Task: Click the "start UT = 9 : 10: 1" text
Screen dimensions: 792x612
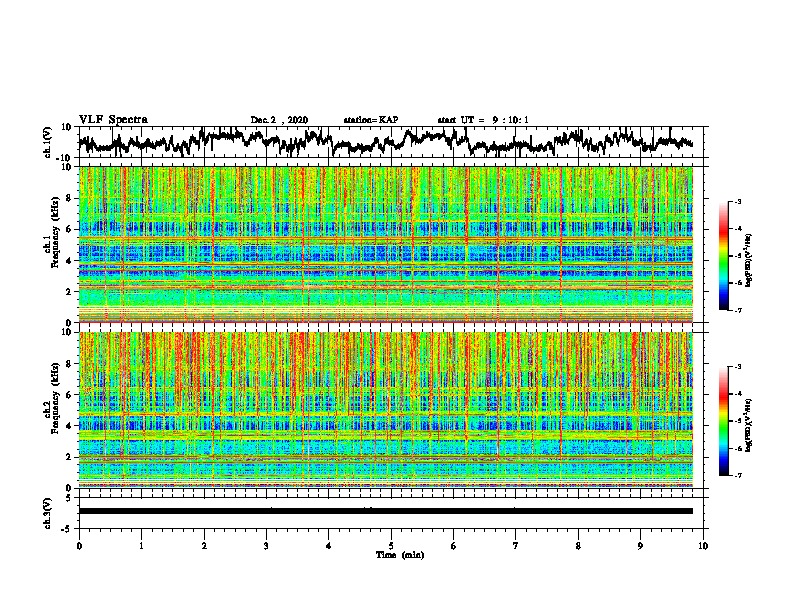Action: pyautogui.click(x=483, y=120)
